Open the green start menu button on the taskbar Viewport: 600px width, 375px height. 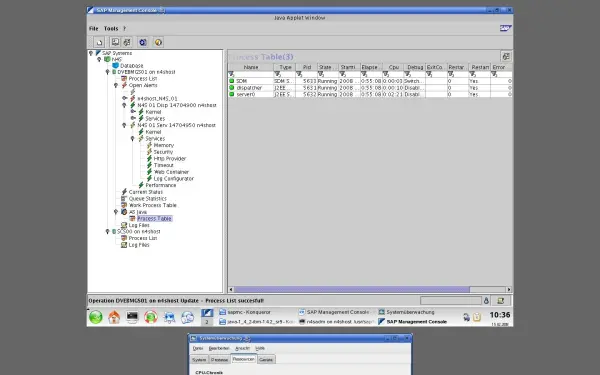[x=96, y=317]
